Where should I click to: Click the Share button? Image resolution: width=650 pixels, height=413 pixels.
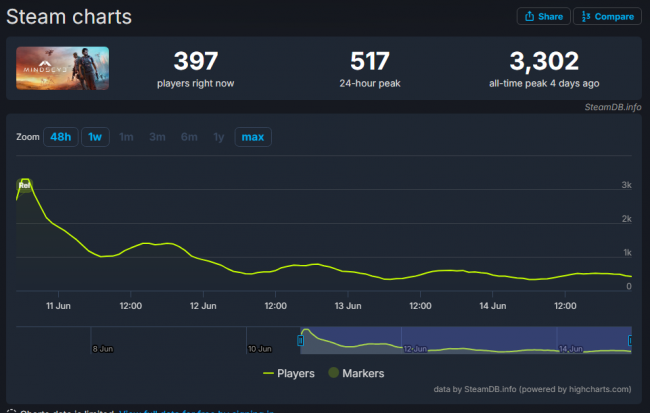point(542,16)
